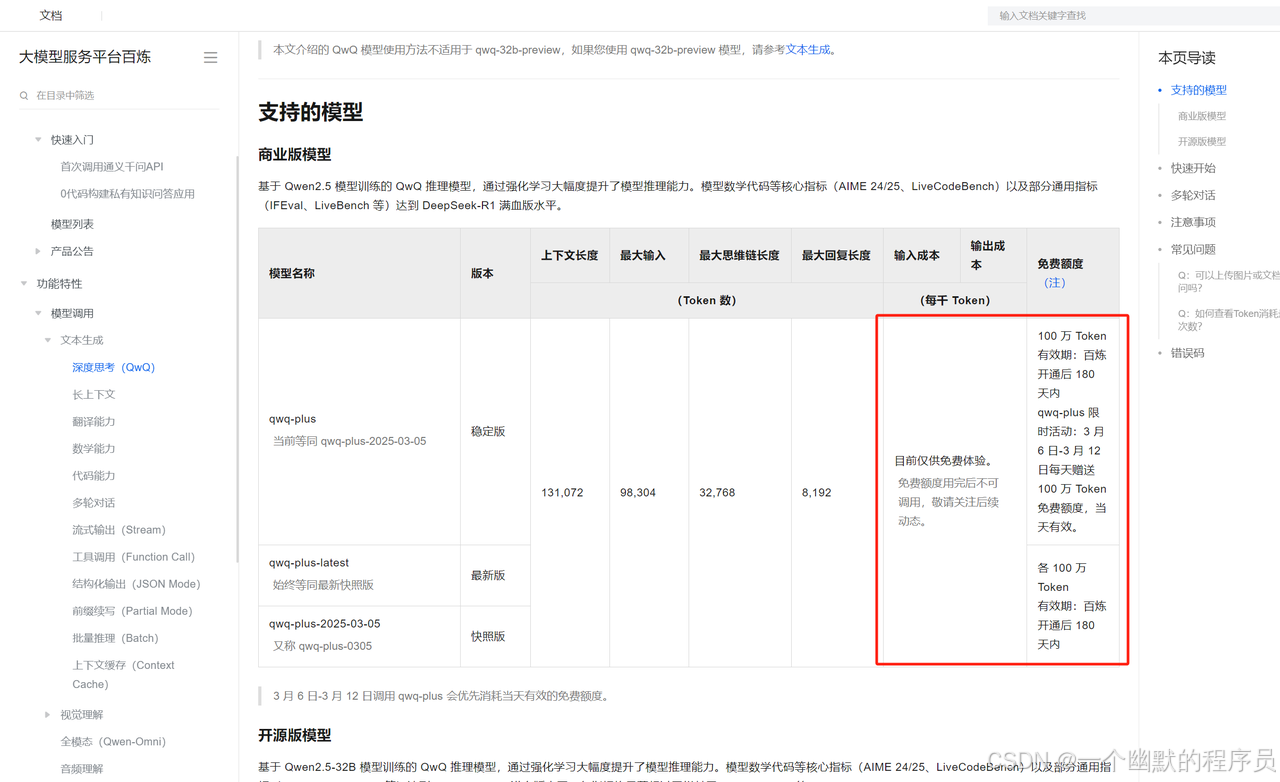The image size is (1280, 782).
Task: Collapse the 功能特性 section arrow
Action: (x=24, y=284)
